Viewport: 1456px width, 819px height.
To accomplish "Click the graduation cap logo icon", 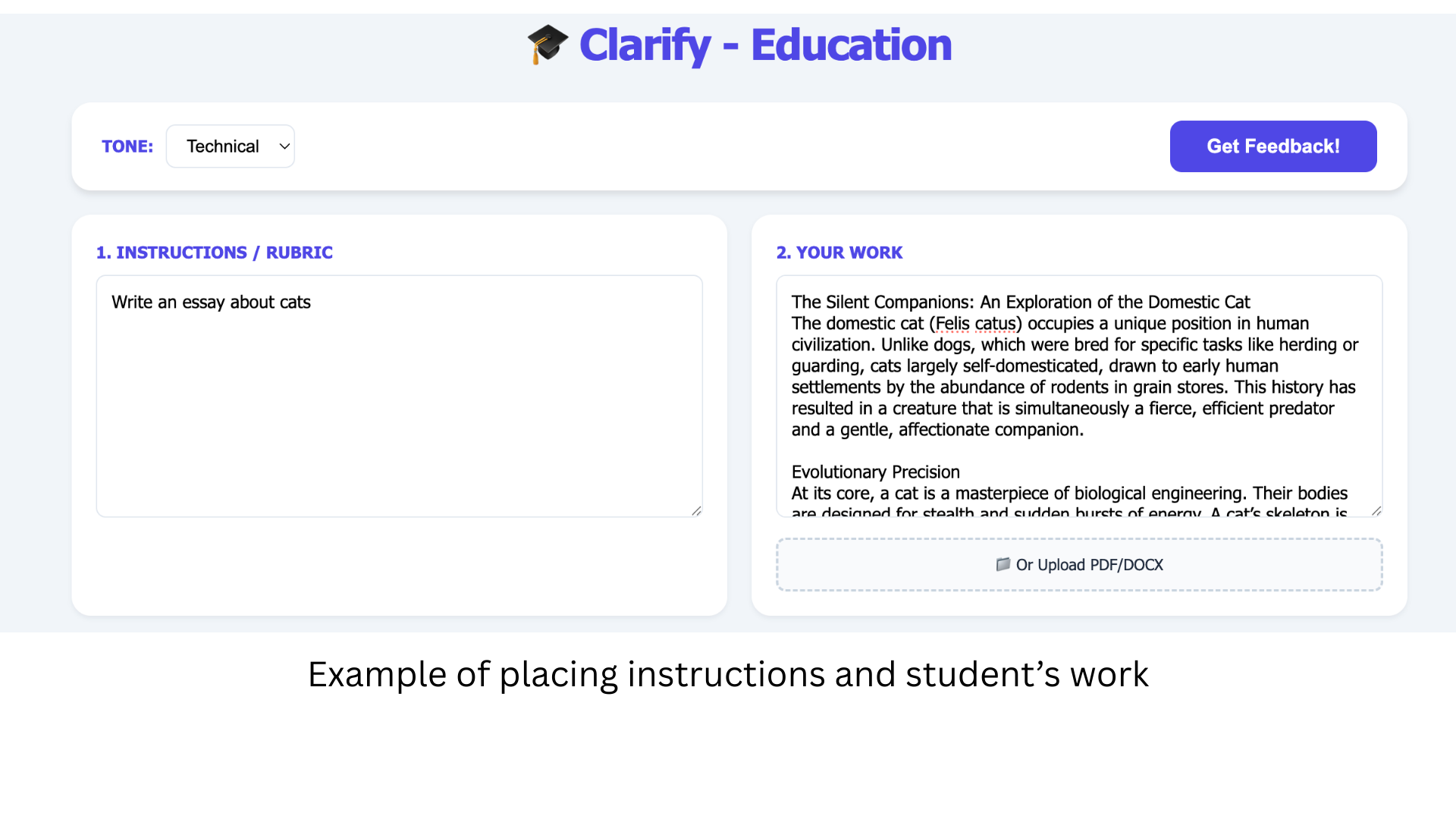I will pyautogui.click(x=548, y=44).
